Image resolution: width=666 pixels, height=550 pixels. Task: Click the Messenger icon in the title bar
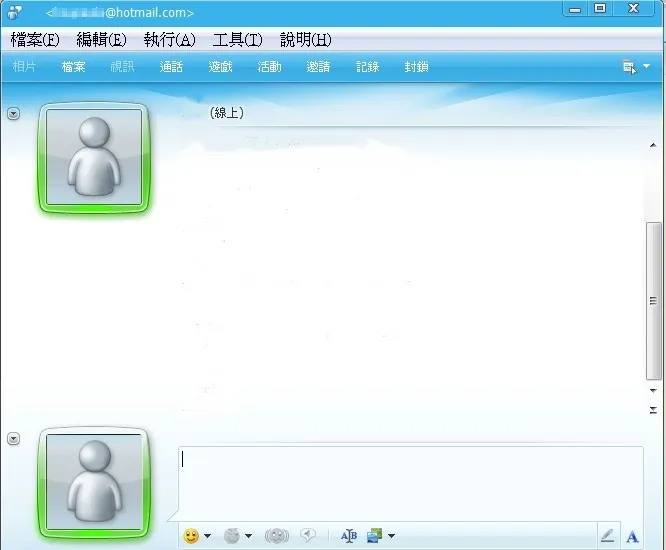pos(15,12)
